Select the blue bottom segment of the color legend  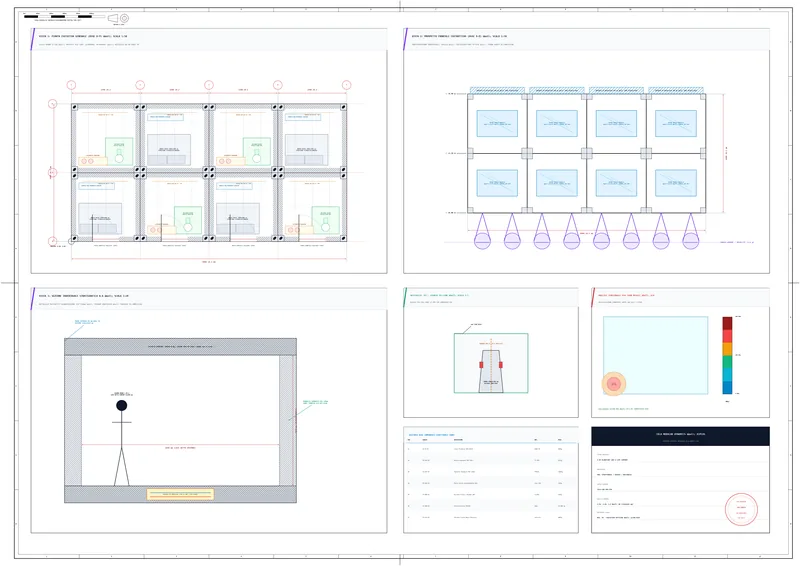pyautogui.click(x=727, y=387)
